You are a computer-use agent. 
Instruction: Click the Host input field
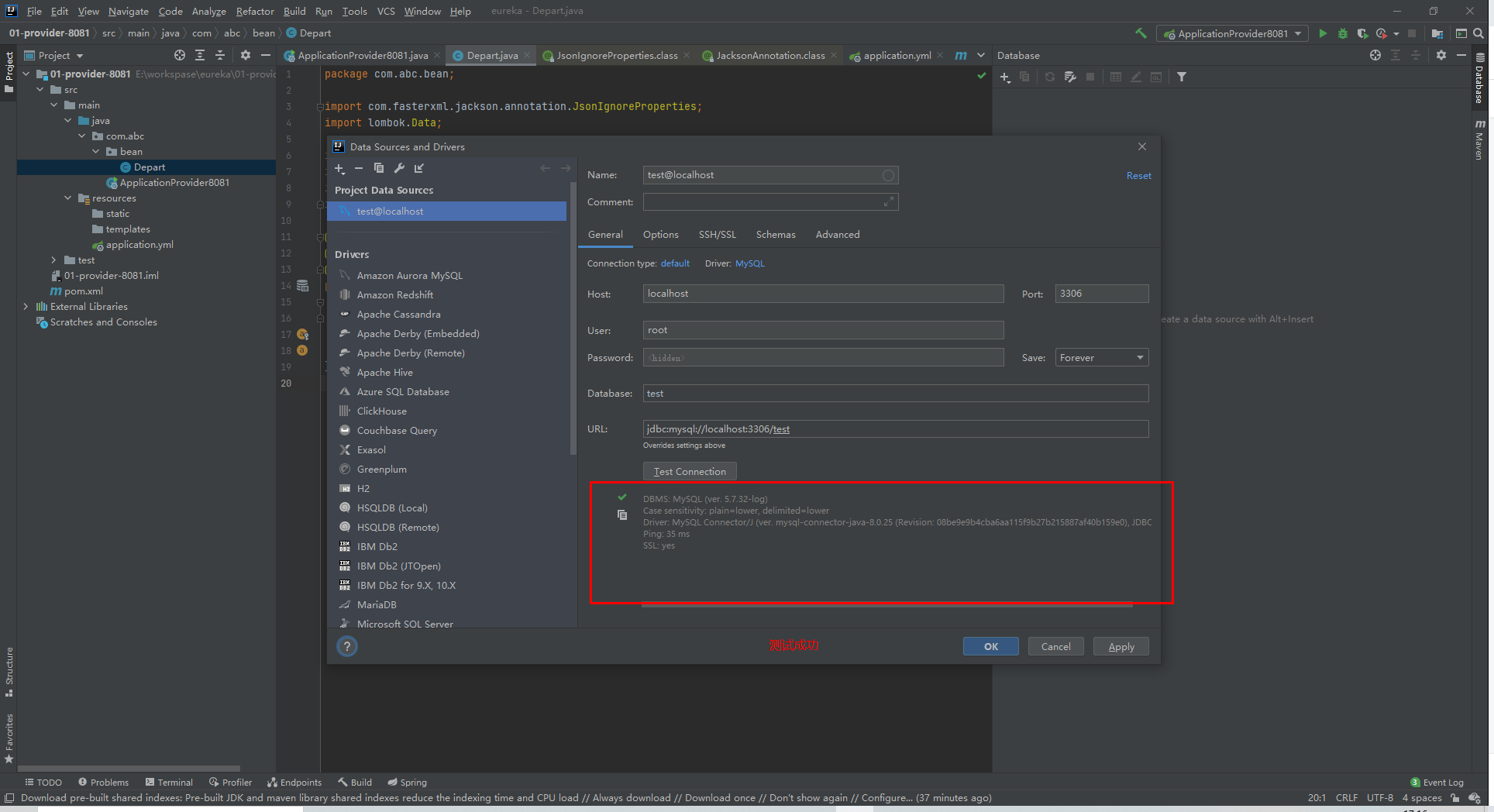pos(823,294)
